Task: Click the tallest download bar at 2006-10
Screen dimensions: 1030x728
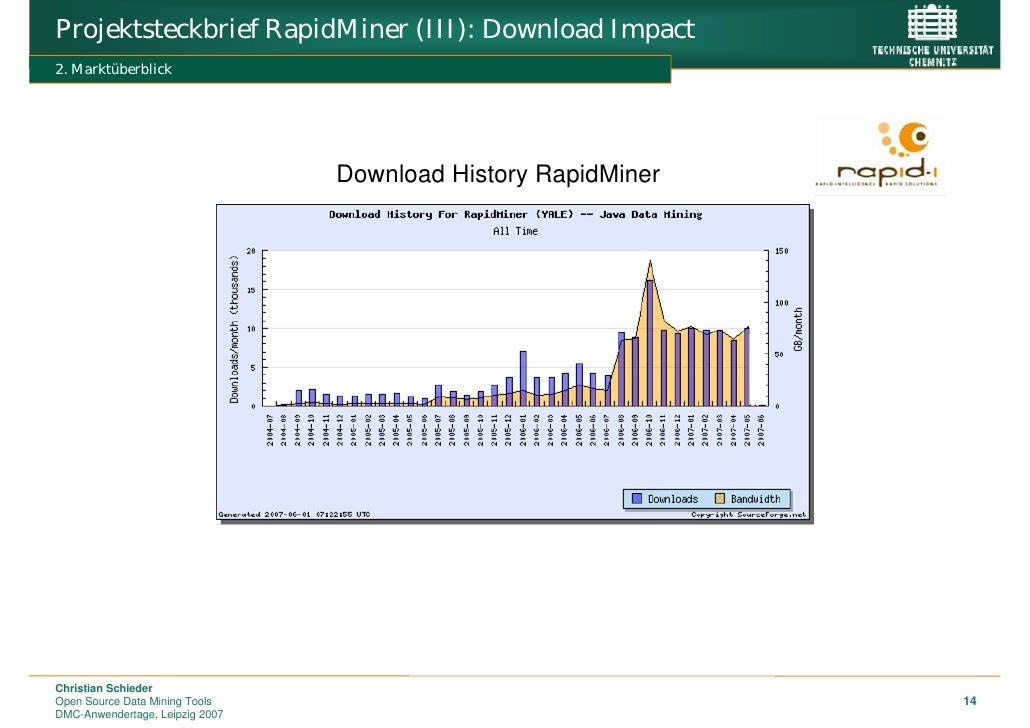Action: click(x=650, y=343)
